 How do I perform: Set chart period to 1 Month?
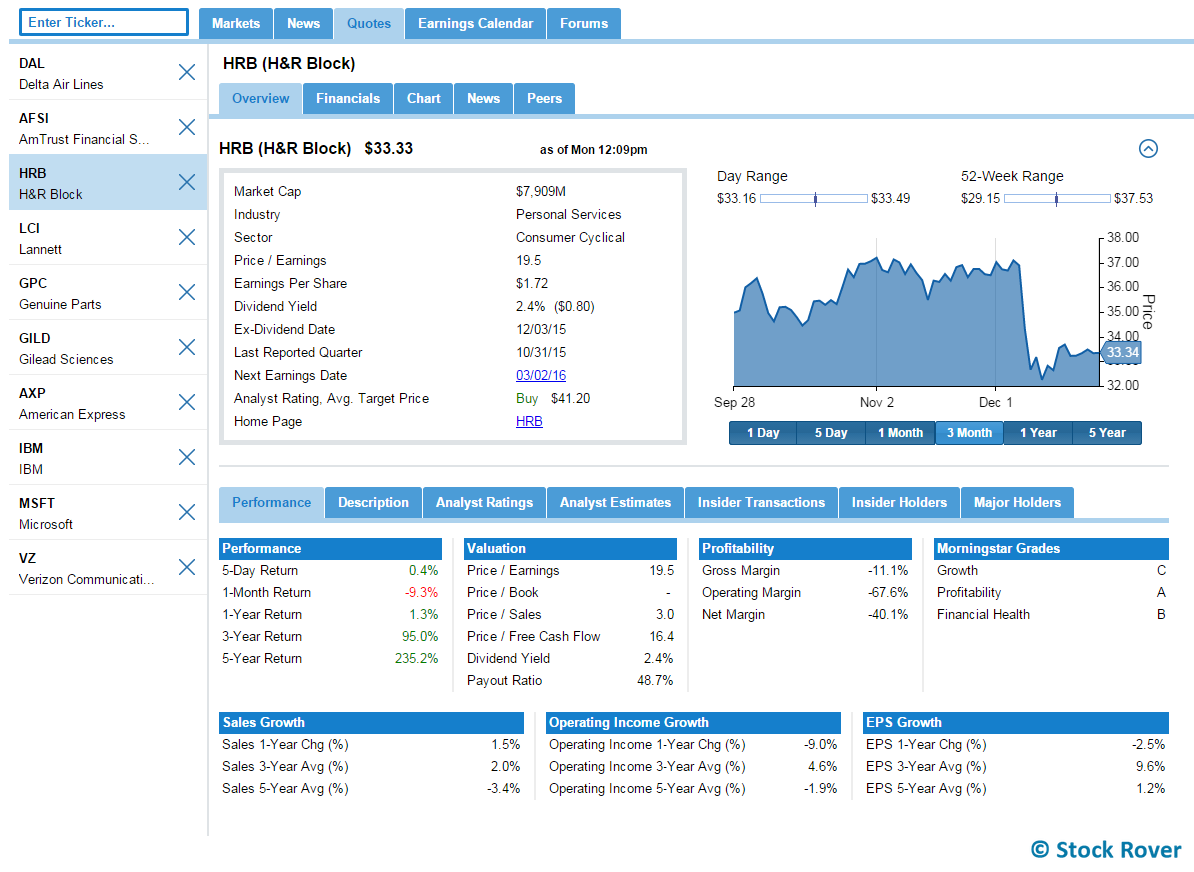click(x=900, y=433)
